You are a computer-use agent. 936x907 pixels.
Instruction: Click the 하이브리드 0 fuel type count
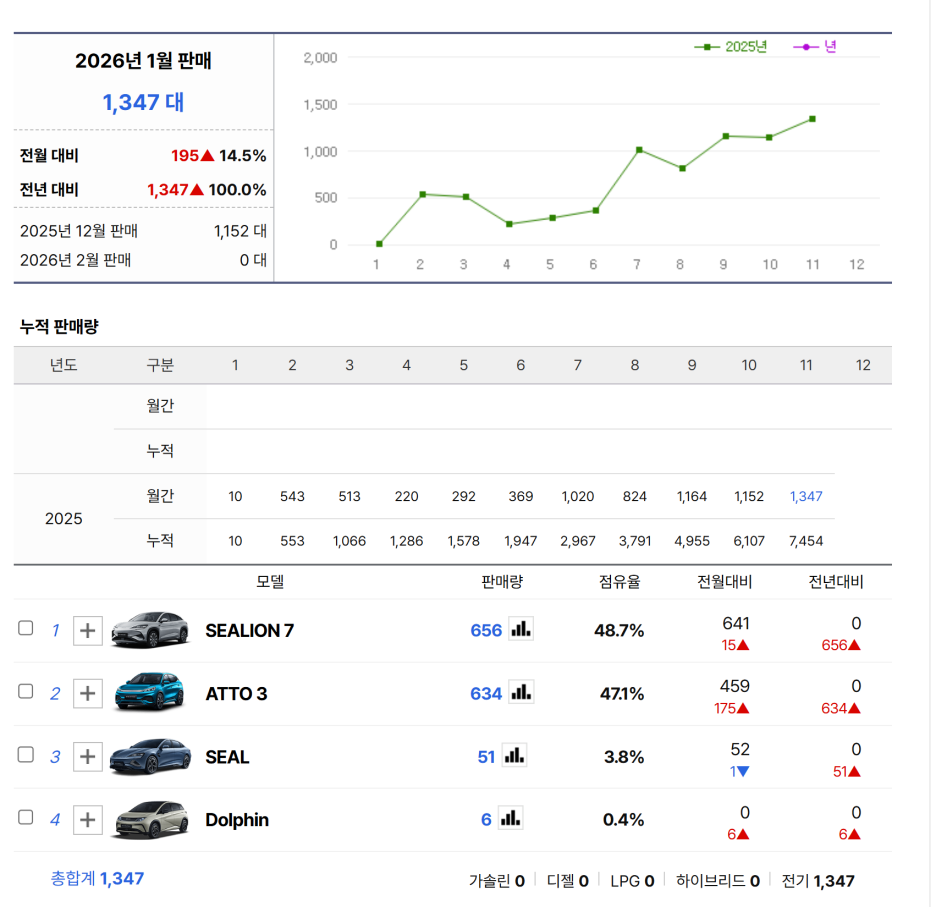pos(718,881)
